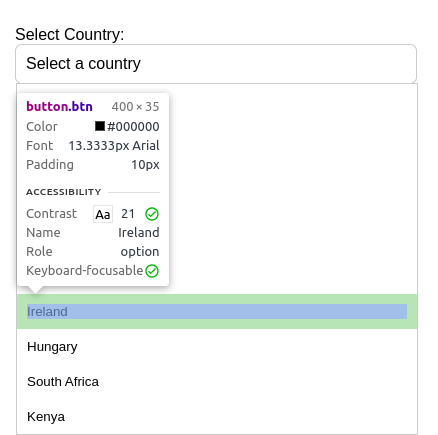Screen dimensions: 438x435
Task: Select the Kenya option
Action: tap(217, 417)
